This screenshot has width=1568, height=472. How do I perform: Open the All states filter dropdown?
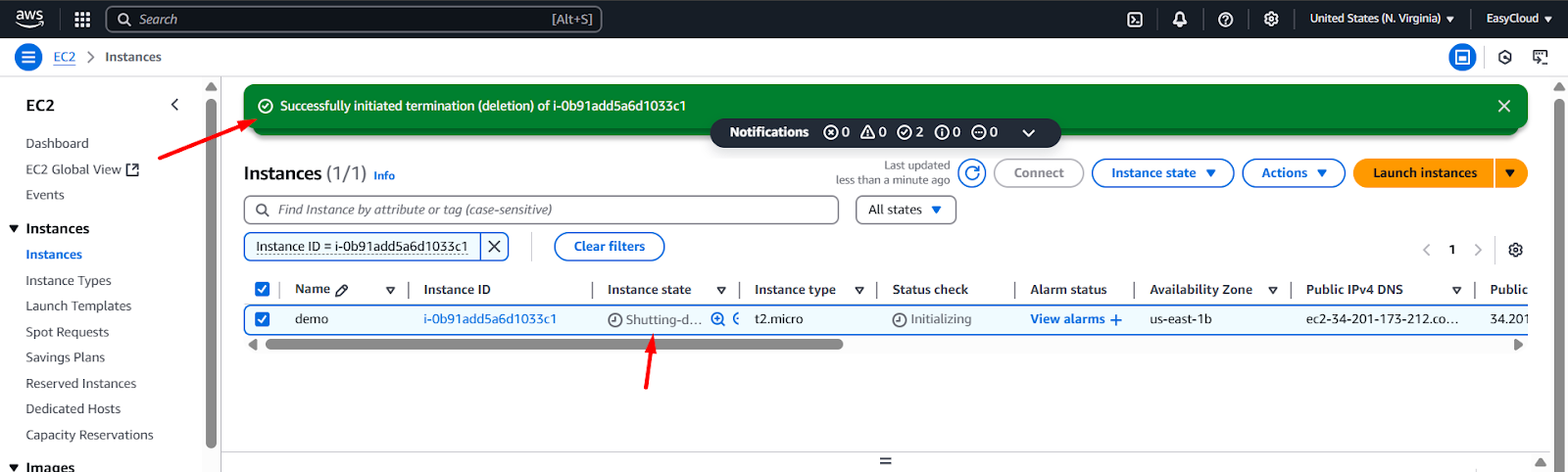[906, 210]
